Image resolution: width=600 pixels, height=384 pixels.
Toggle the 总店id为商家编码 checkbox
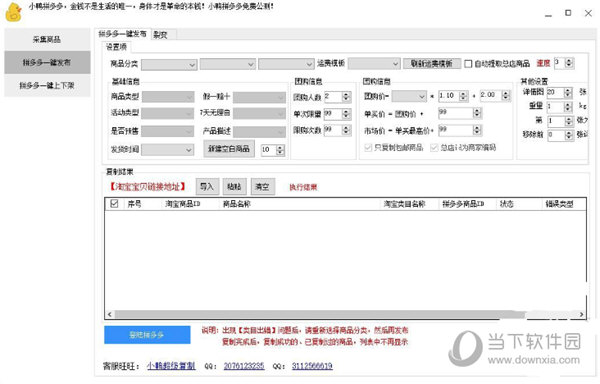(x=434, y=148)
